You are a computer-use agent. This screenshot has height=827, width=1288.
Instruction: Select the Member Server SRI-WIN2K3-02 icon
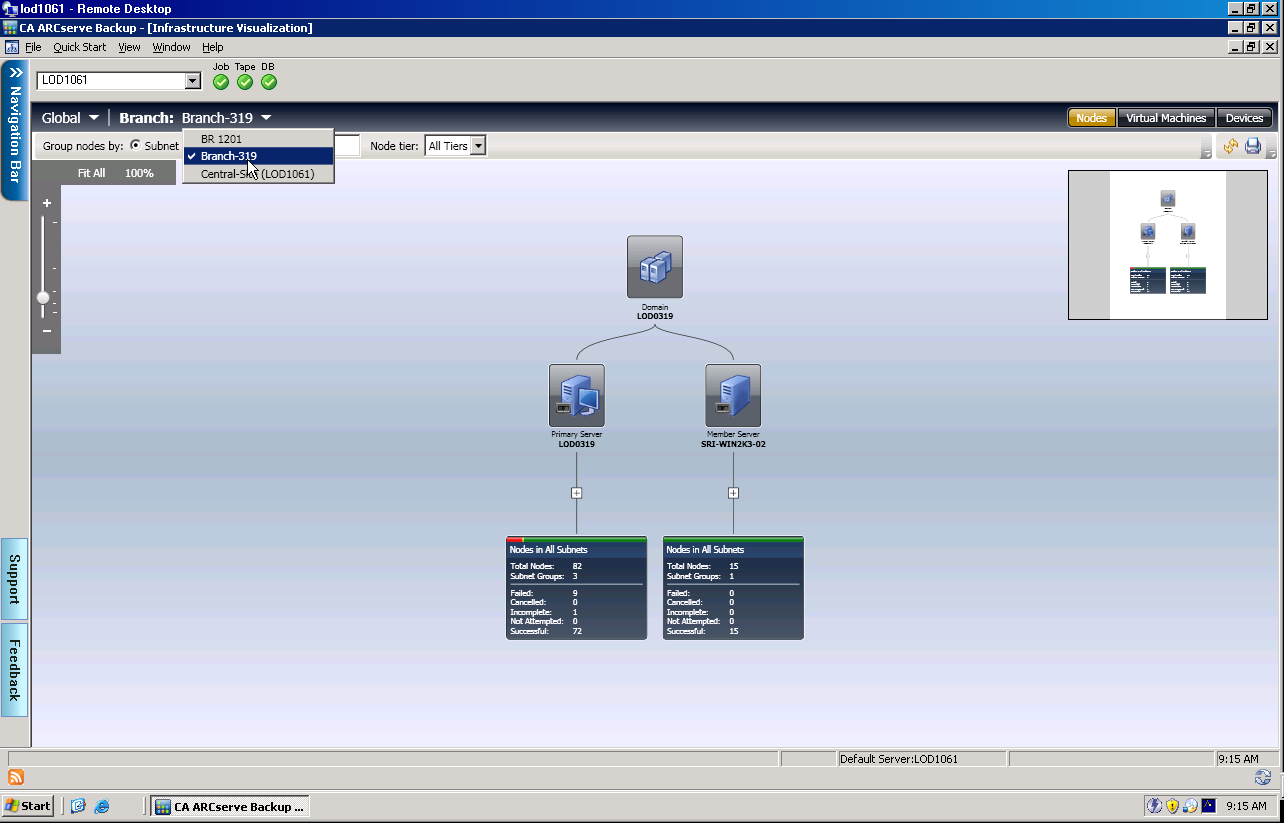pyautogui.click(x=733, y=395)
